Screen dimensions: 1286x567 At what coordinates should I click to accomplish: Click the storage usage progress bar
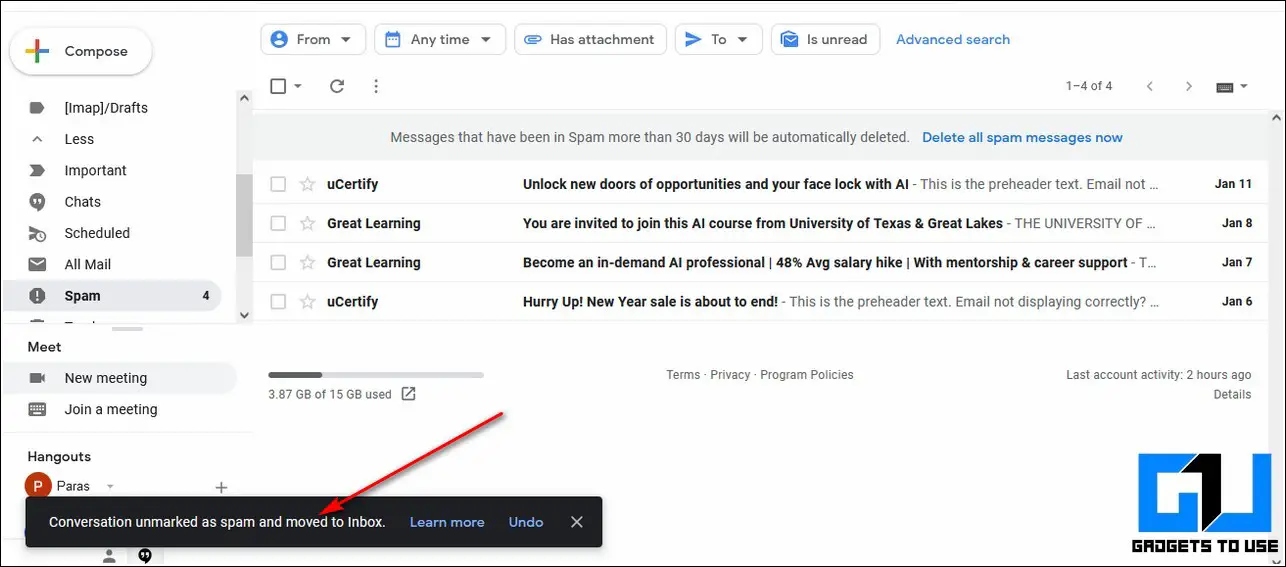[376, 375]
